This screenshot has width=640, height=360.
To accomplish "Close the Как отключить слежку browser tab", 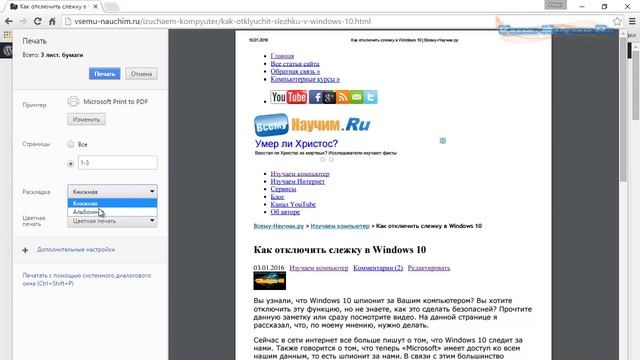I will click(96, 7).
